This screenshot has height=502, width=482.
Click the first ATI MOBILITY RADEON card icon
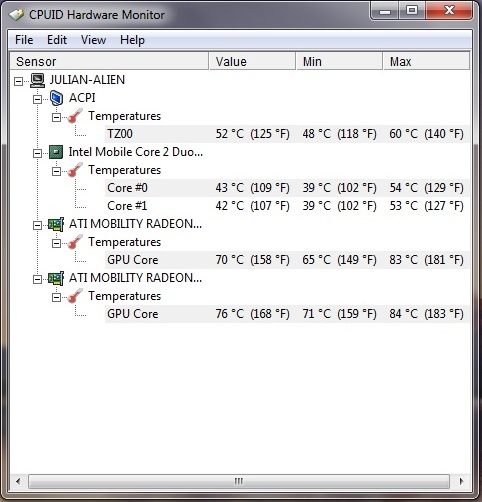(x=56, y=224)
